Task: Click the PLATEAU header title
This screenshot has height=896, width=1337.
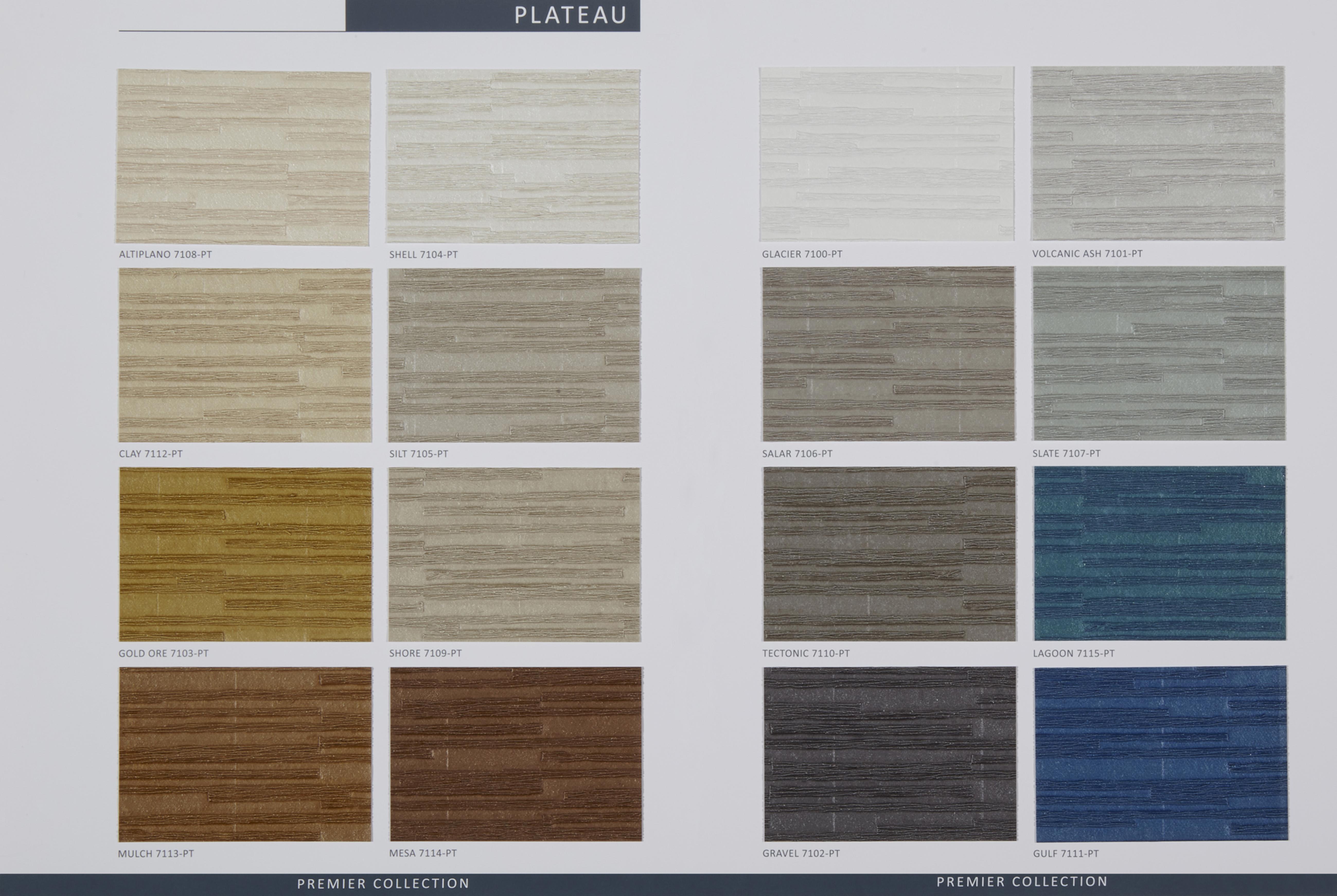Action: pyautogui.click(x=570, y=15)
